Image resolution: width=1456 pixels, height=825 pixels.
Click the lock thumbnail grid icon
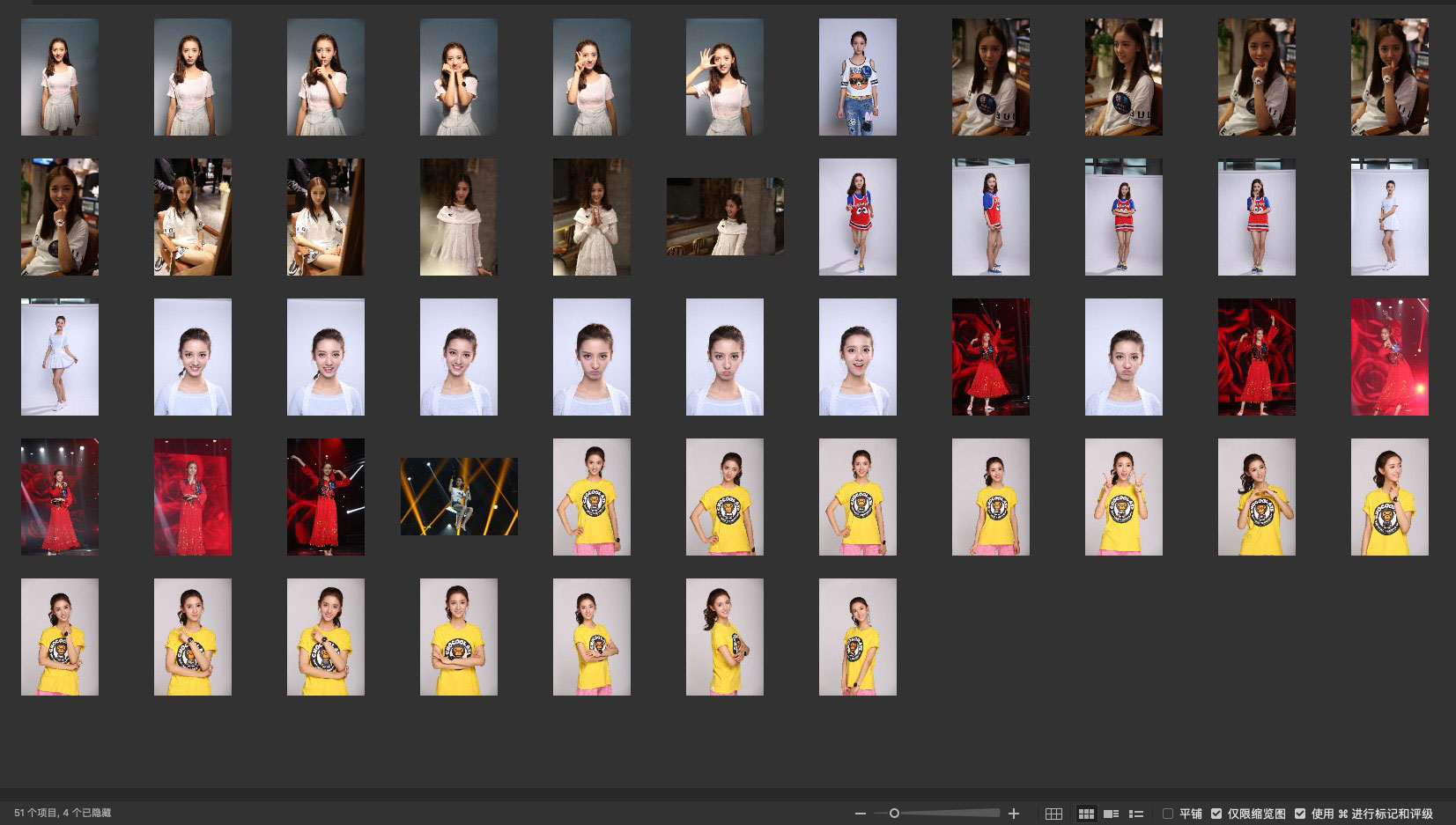click(1053, 814)
